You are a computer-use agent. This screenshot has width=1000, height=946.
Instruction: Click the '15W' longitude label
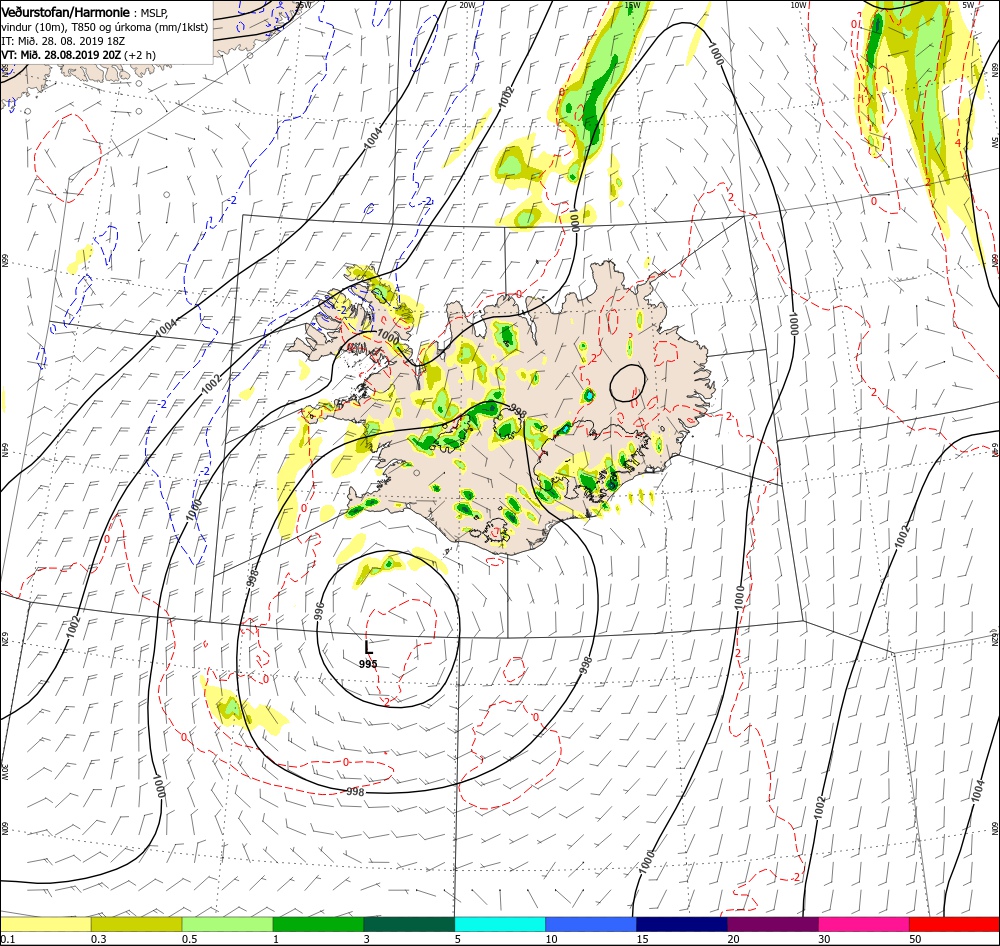pyautogui.click(x=631, y=5)
